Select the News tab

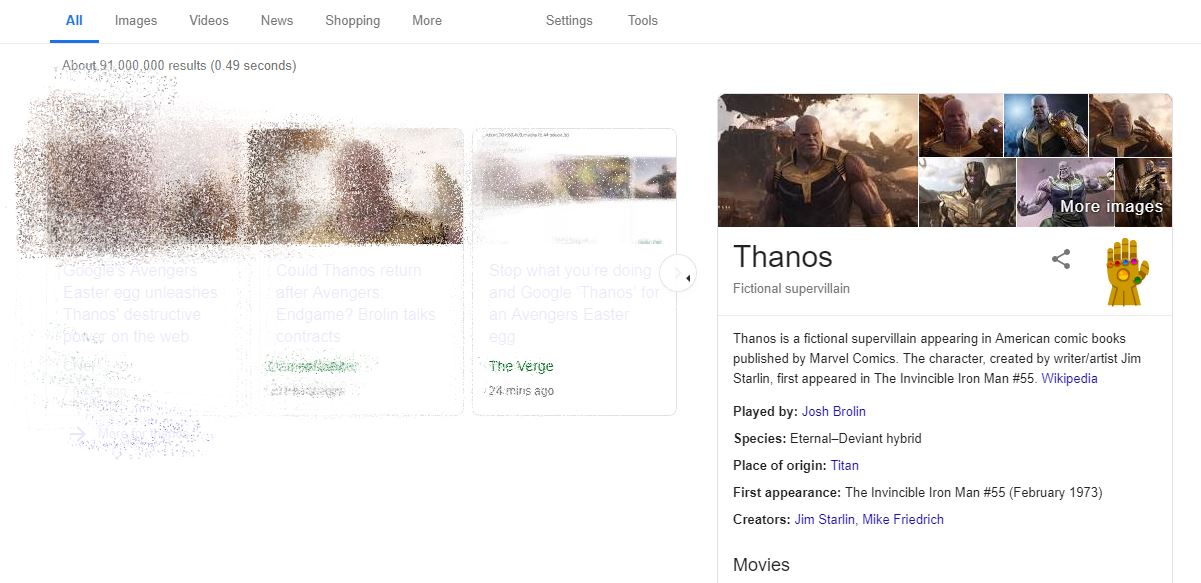(x=277, y=20)
